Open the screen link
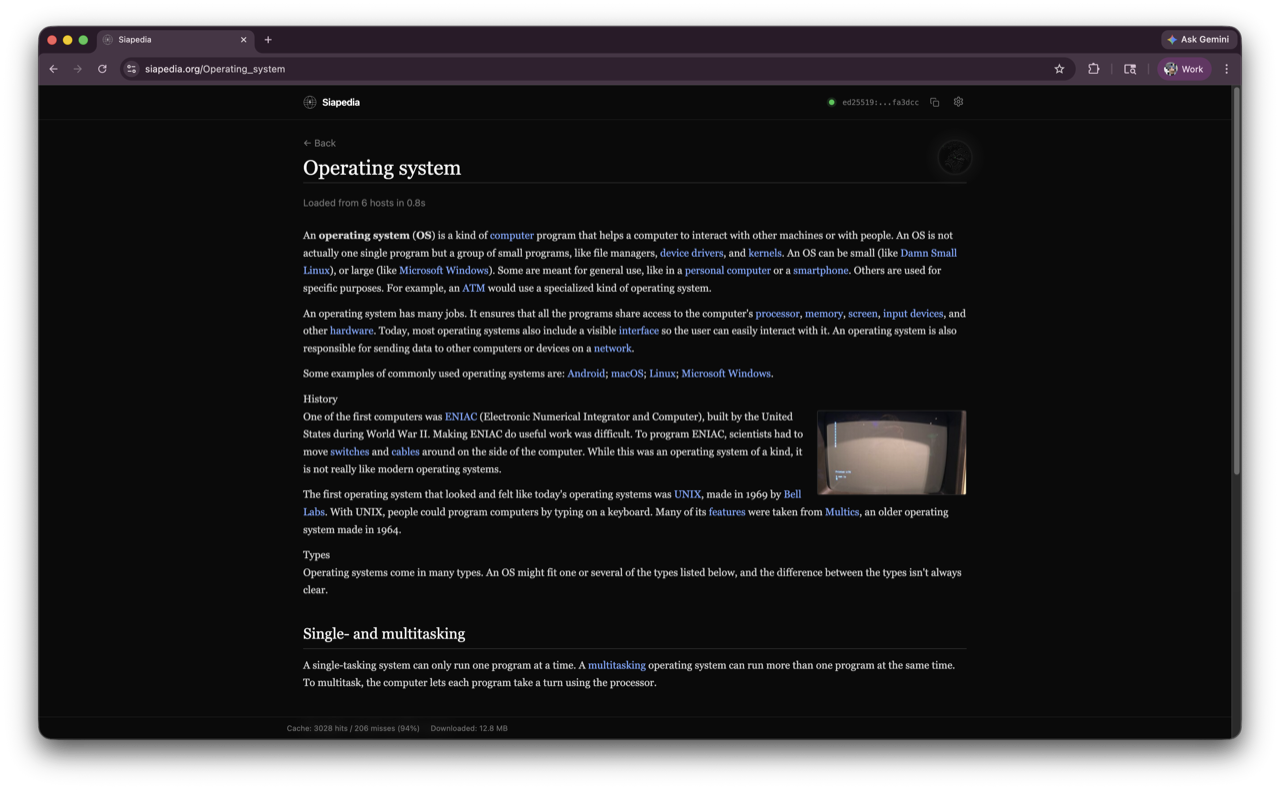1280x790 pixels. (863, 314)
